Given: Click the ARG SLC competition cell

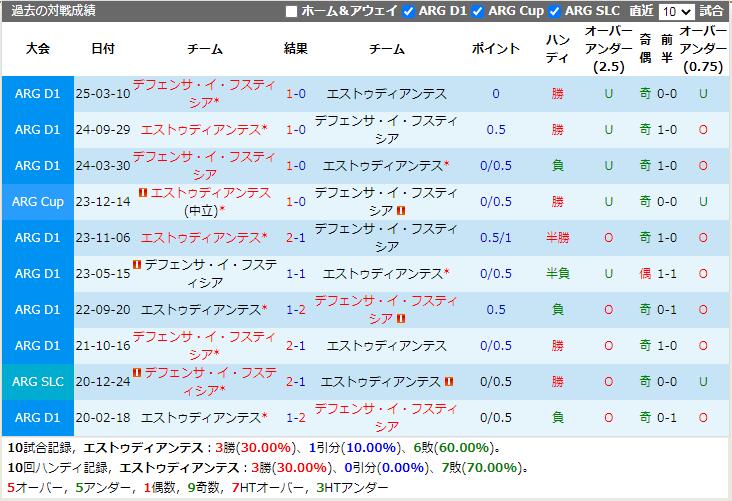Looking at the screenshot, I should [38, 381].
